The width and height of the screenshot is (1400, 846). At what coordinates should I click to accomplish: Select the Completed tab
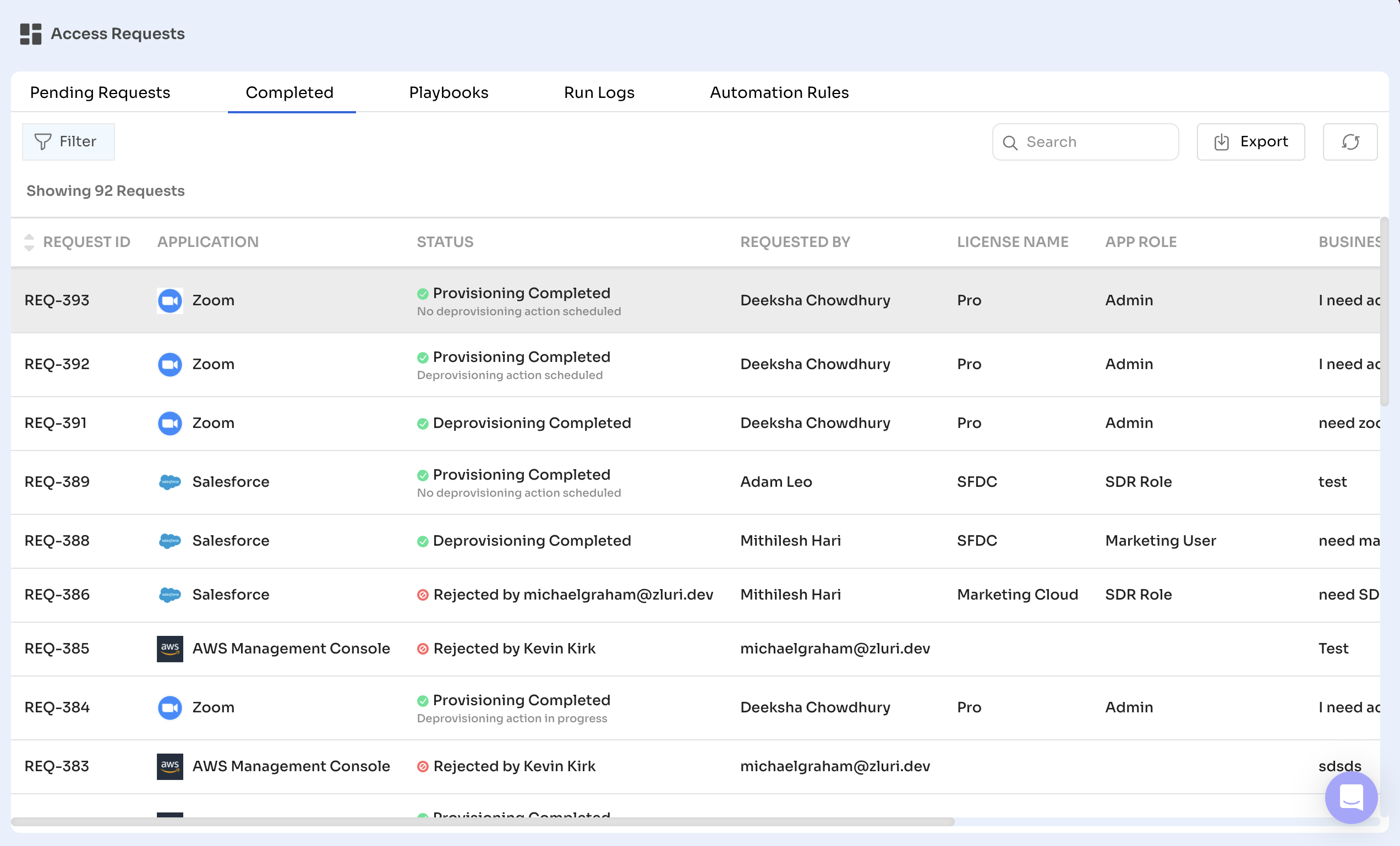tap(289, 92)
